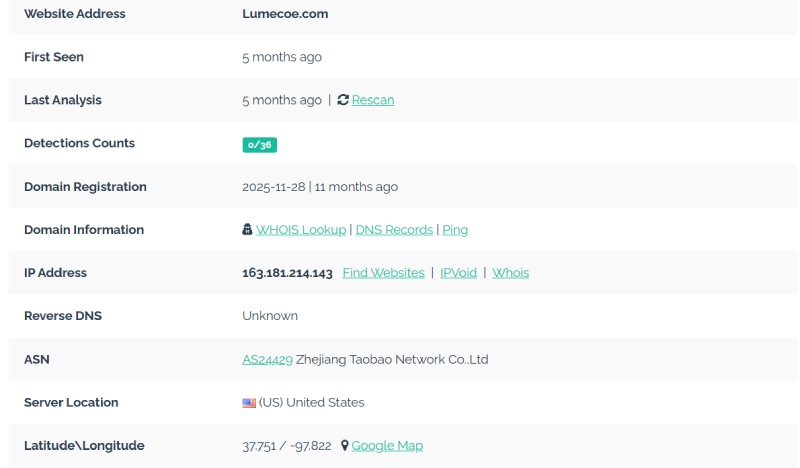This screenshot has width=800, height=468.
Task: Click the Ping link
Action: (455, 230)
